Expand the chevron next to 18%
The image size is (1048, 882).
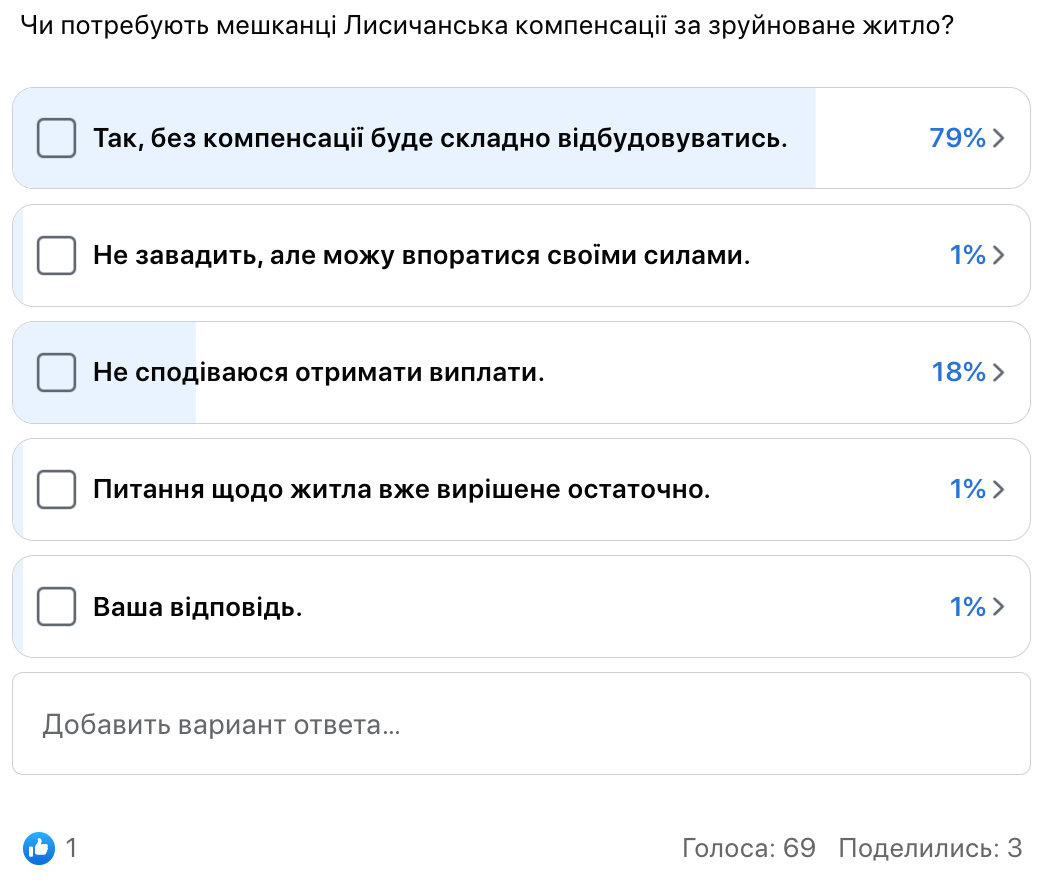pos(998,372)
